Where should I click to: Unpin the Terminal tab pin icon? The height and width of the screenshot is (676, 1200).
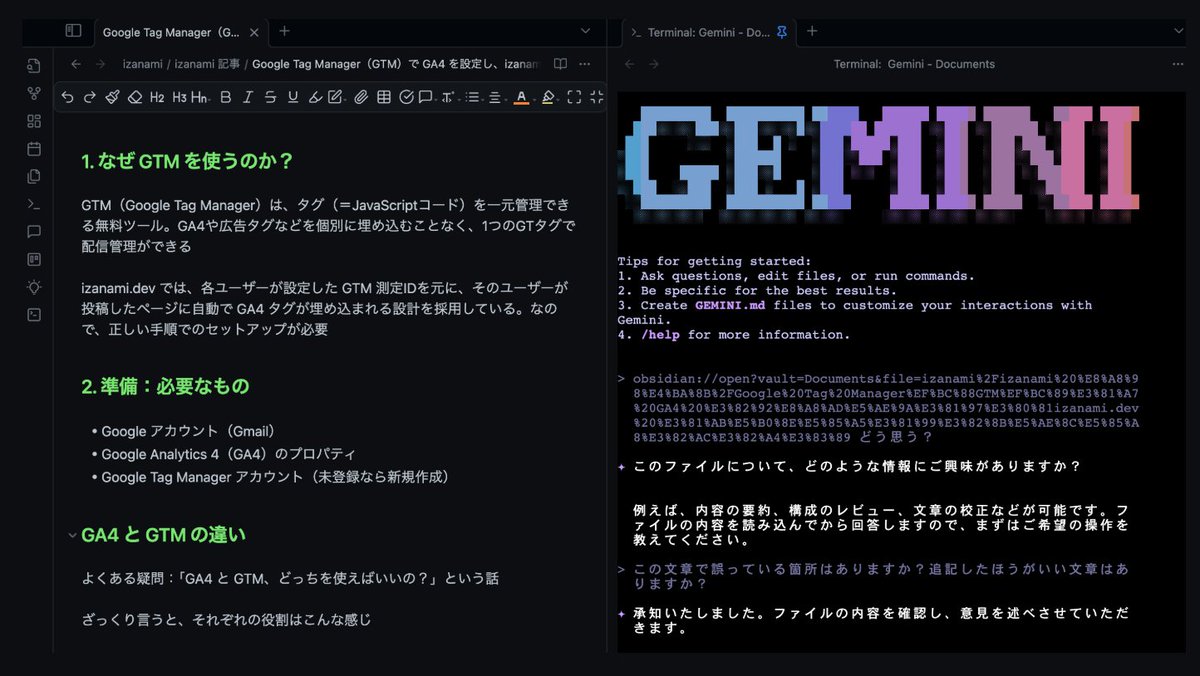click(781, 32)
